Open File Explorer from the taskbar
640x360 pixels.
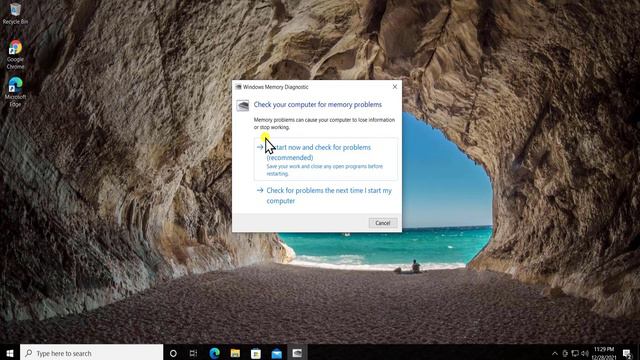pos(235,353)
